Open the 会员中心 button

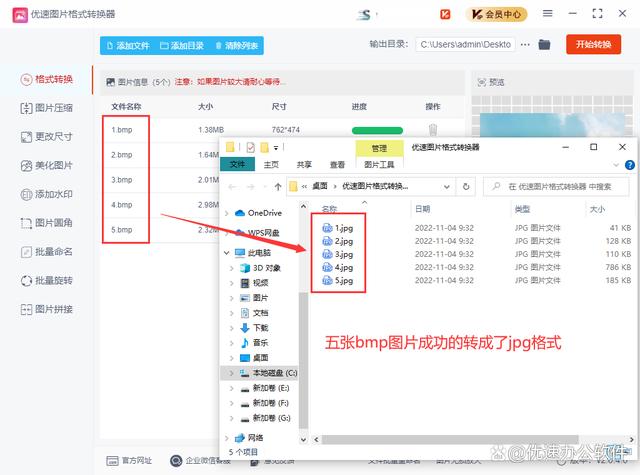[496, 15]
